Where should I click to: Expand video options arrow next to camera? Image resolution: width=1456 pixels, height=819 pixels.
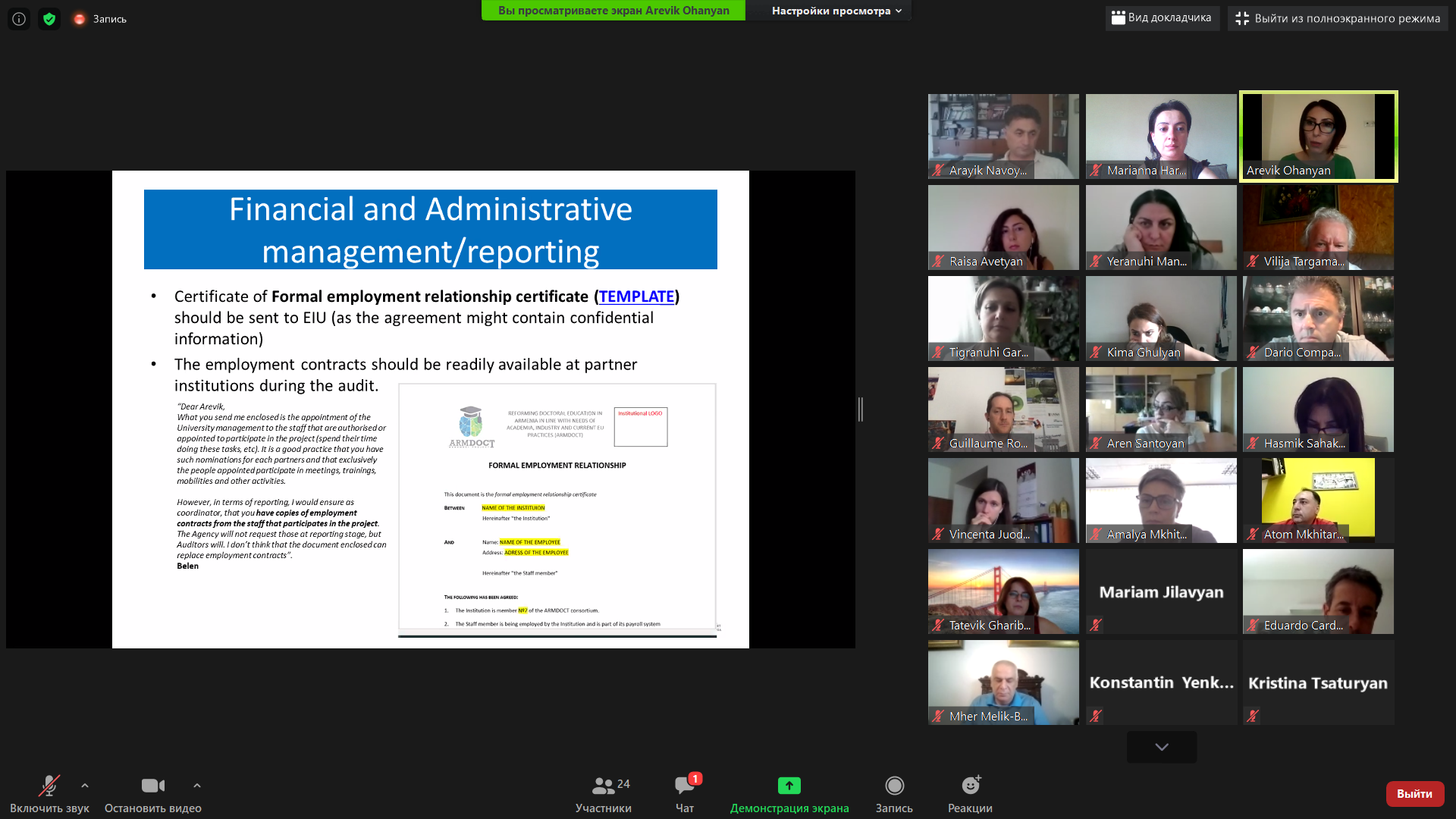(197, 786)
